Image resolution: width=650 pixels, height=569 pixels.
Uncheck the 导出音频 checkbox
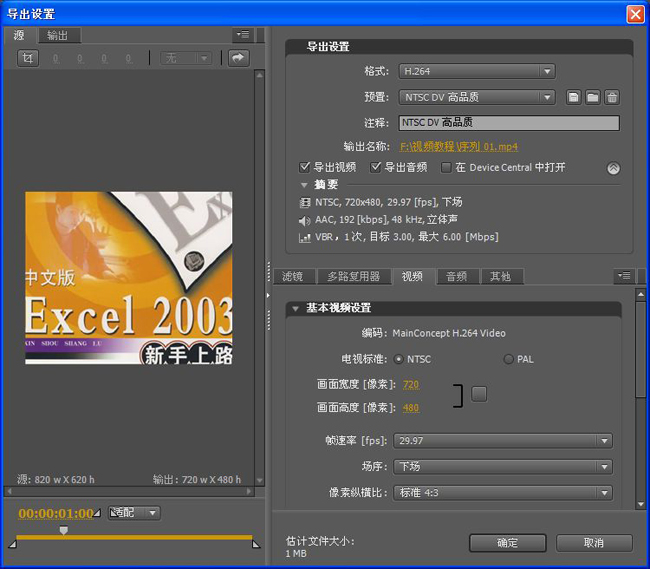point(376,168)
